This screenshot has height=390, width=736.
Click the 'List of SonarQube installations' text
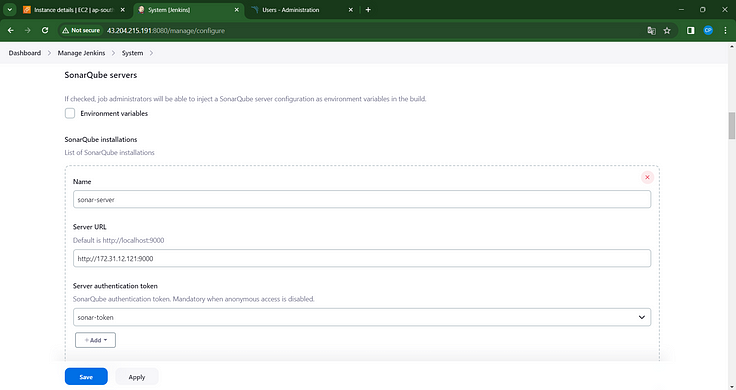click(x=109, y=153)
